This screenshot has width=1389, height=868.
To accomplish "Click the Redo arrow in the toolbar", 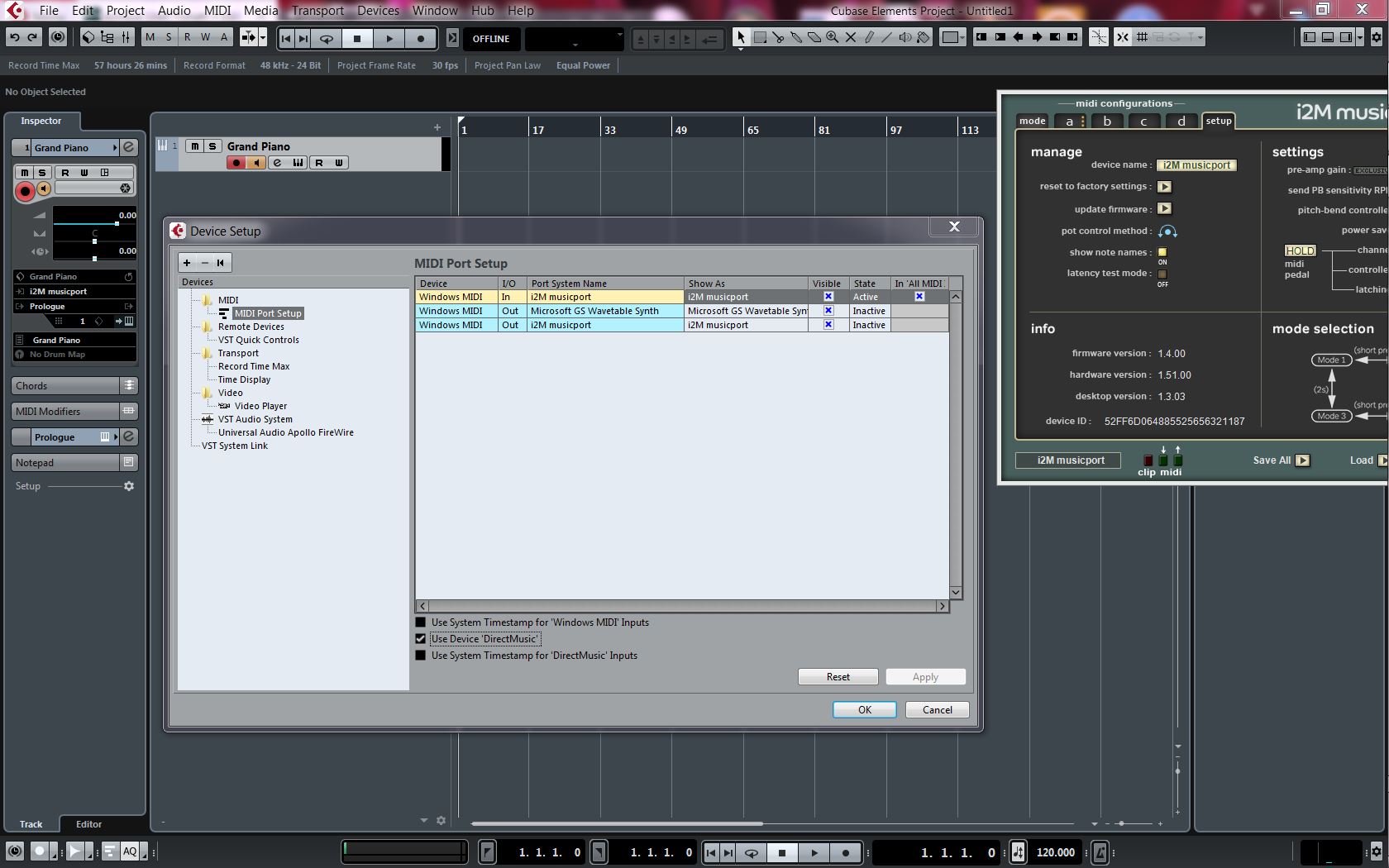I will [x=32, y=37].
